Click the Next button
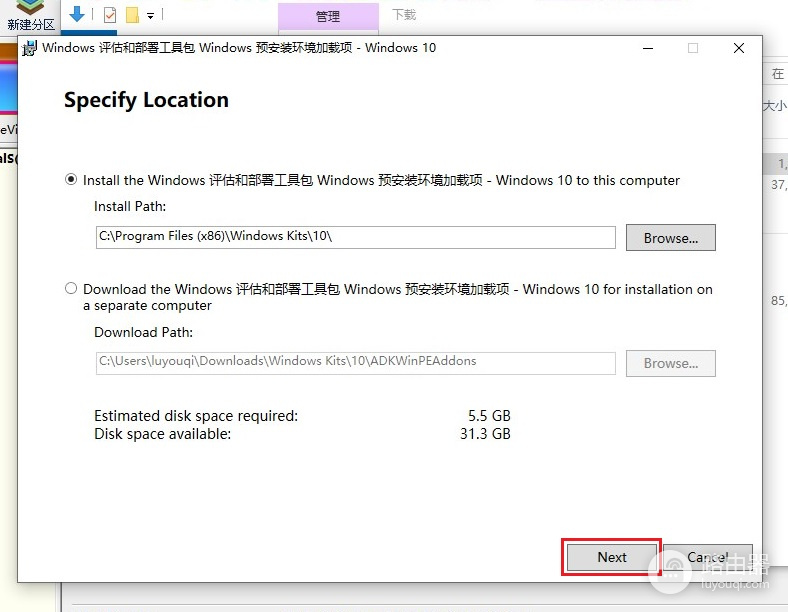 [611, 557]
